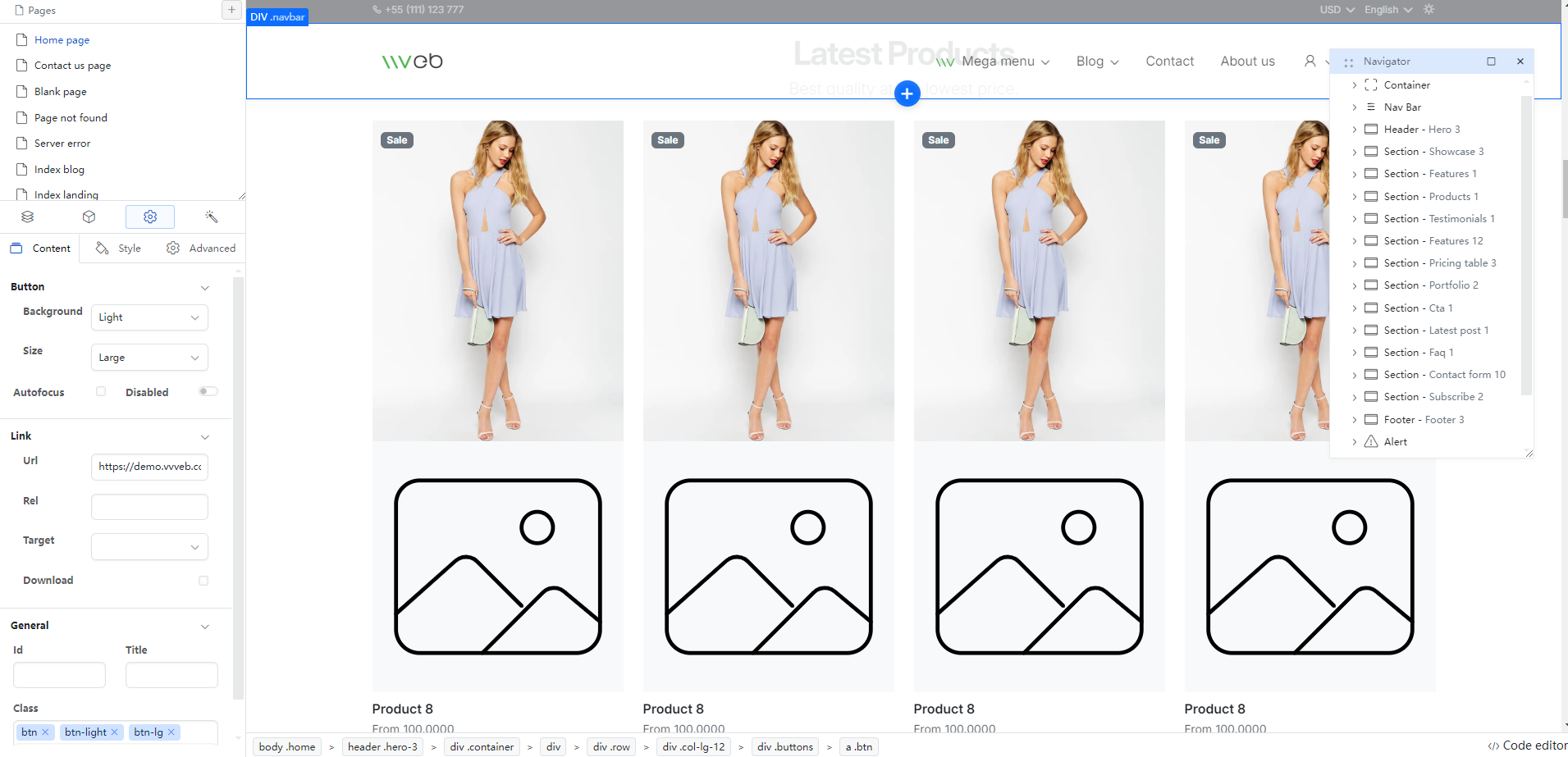Expand Section - Products 1 in Navigator
Screen dimensions: 1568x757
[x=1354, y=197]
